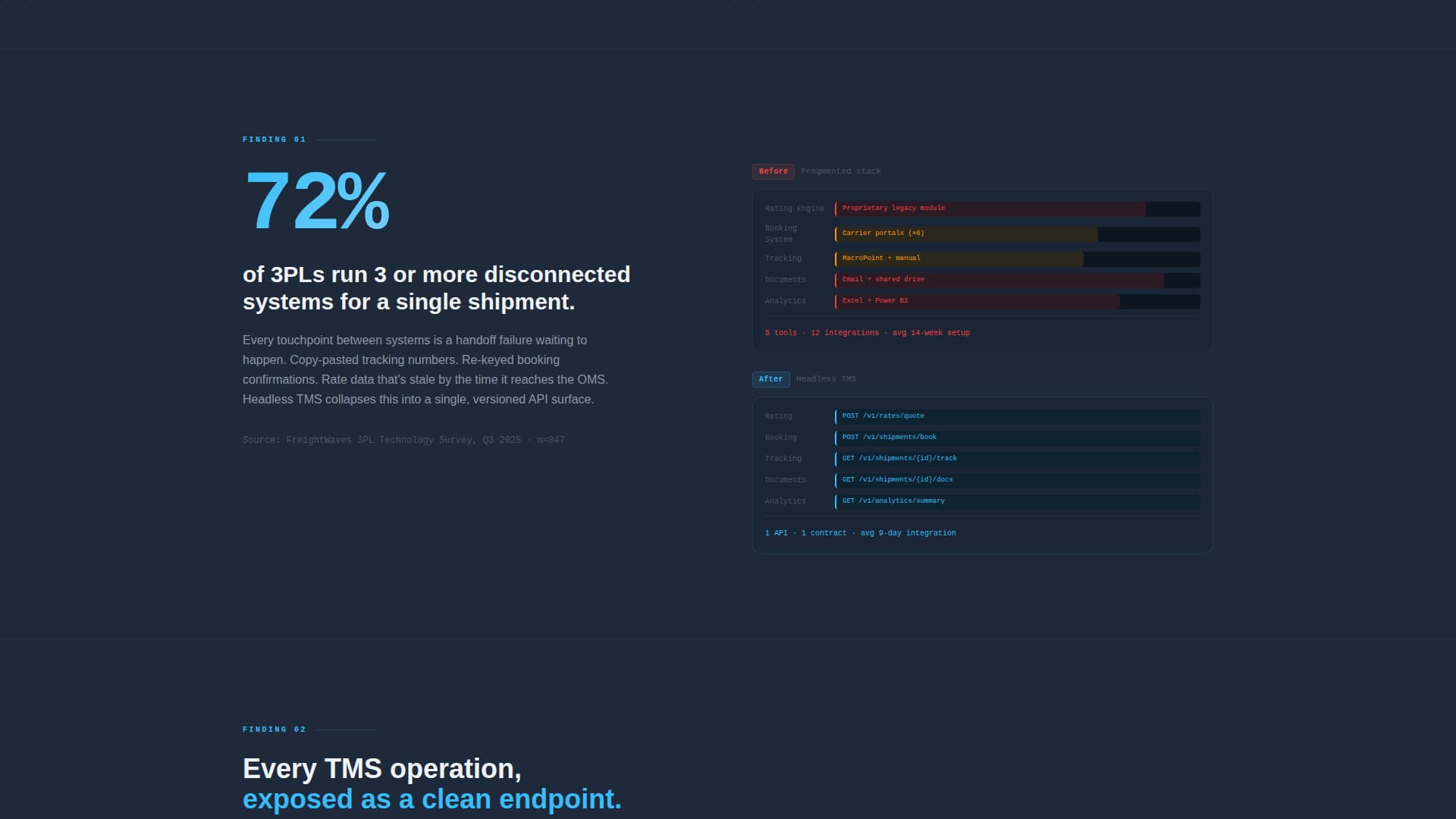Click the FINDING 01 label
Screen dimensions: 1456x819
[274, 140]
